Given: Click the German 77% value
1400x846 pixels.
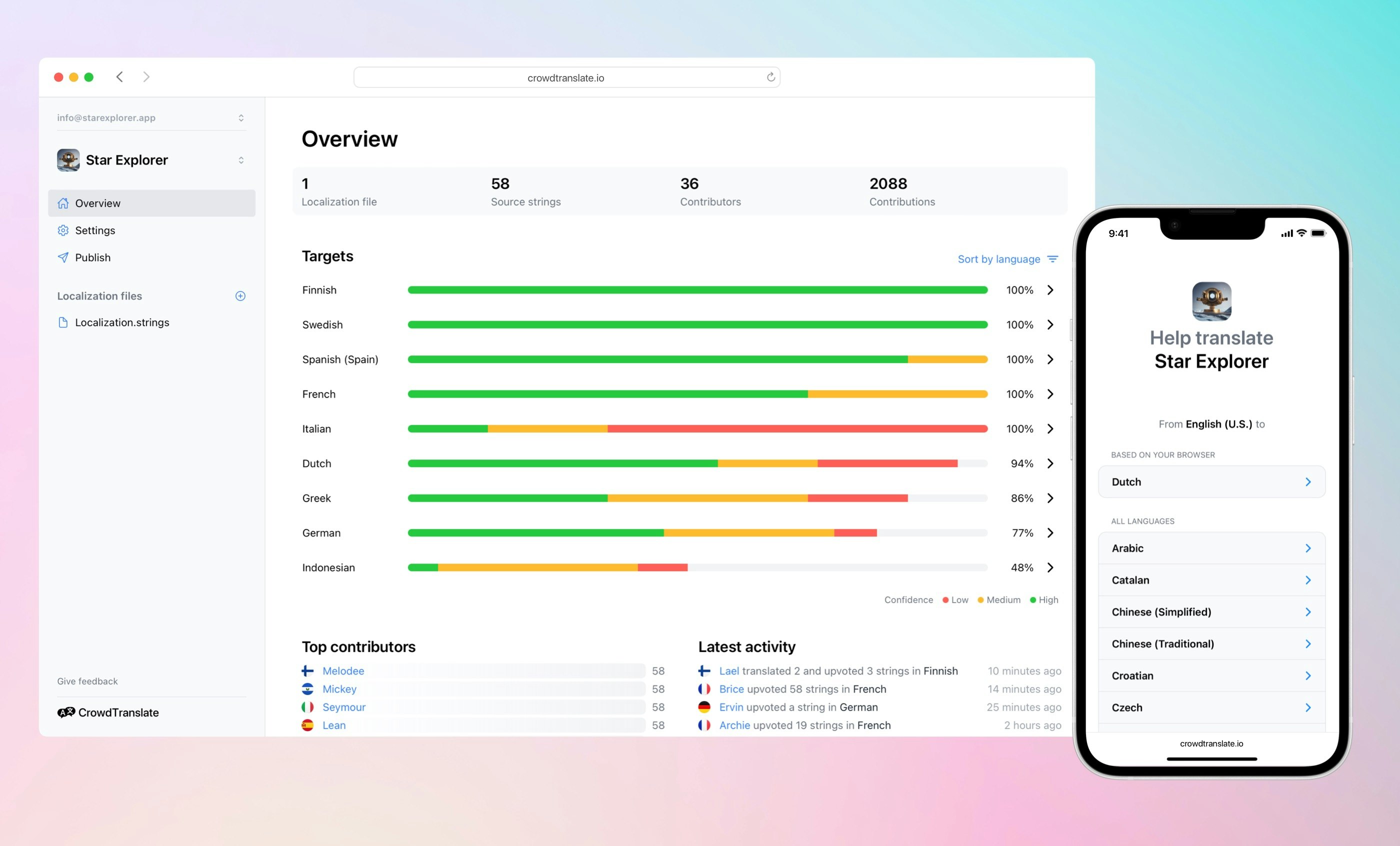Looking at the screenshot, I should click(1022, 532).
